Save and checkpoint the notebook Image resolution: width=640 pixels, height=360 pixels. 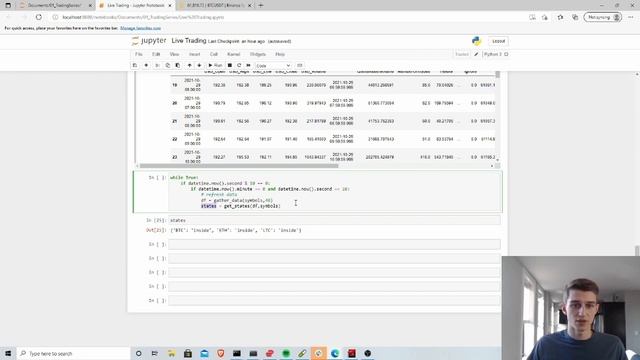[x=135, y=65]
